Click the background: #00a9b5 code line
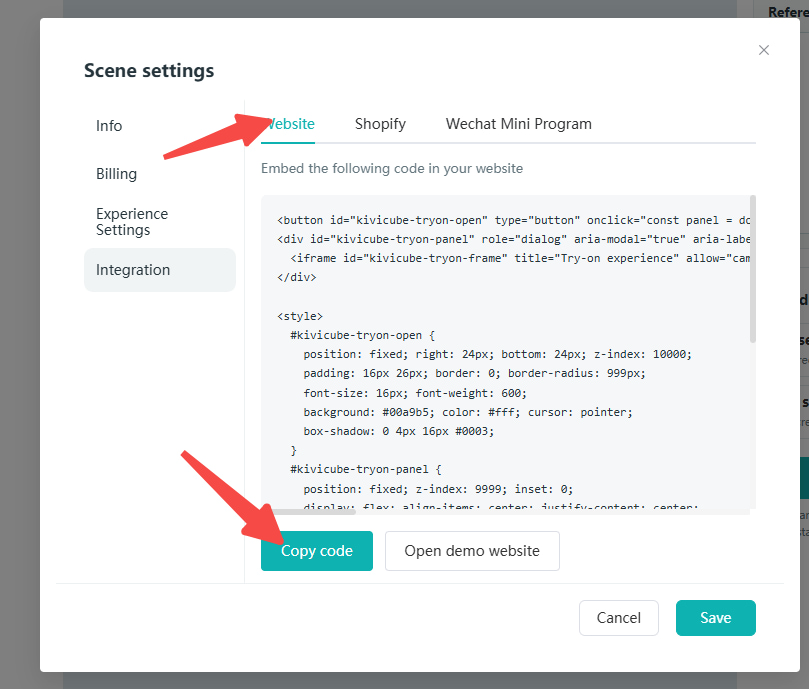Screen dimensions: 809x689 coord(468,412)
